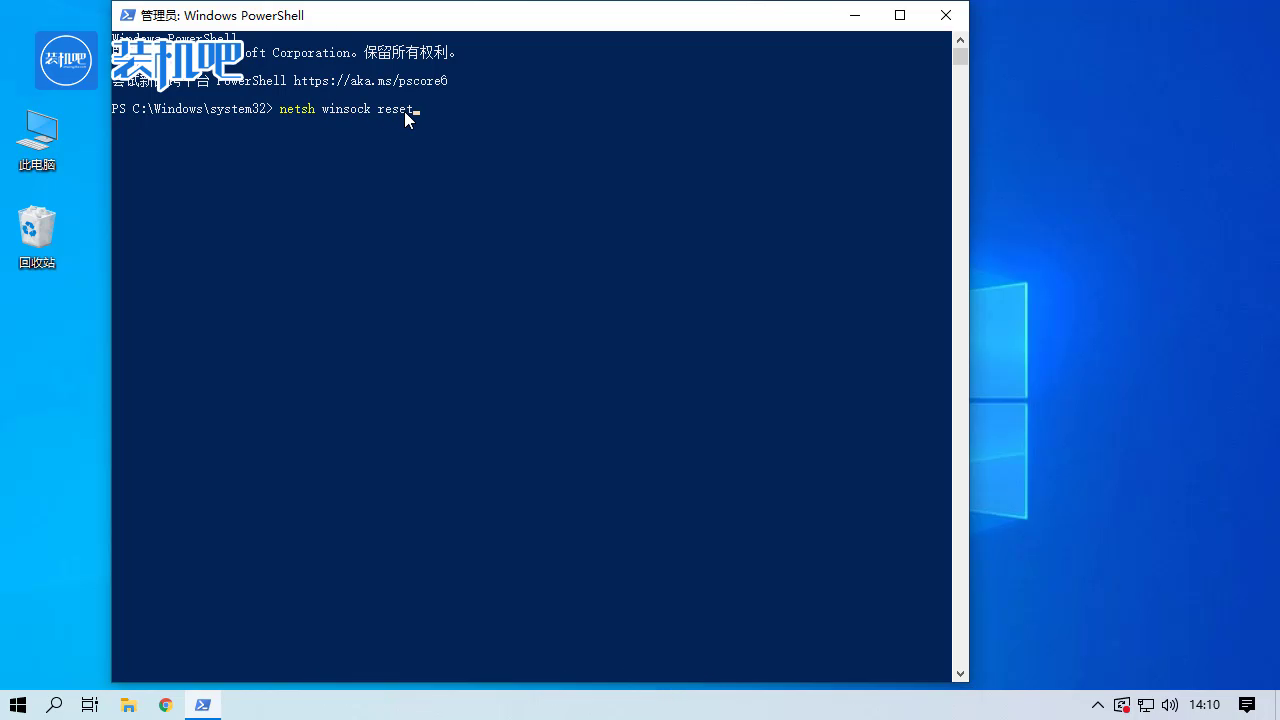
Task: Select 回收站 recycle bin icon
Action: [37, 238]
